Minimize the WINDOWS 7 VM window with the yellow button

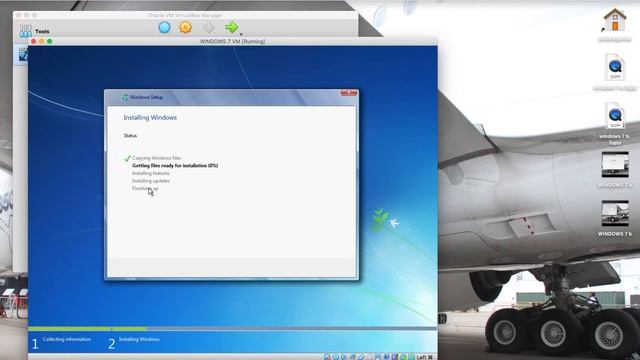click(42, 41)
